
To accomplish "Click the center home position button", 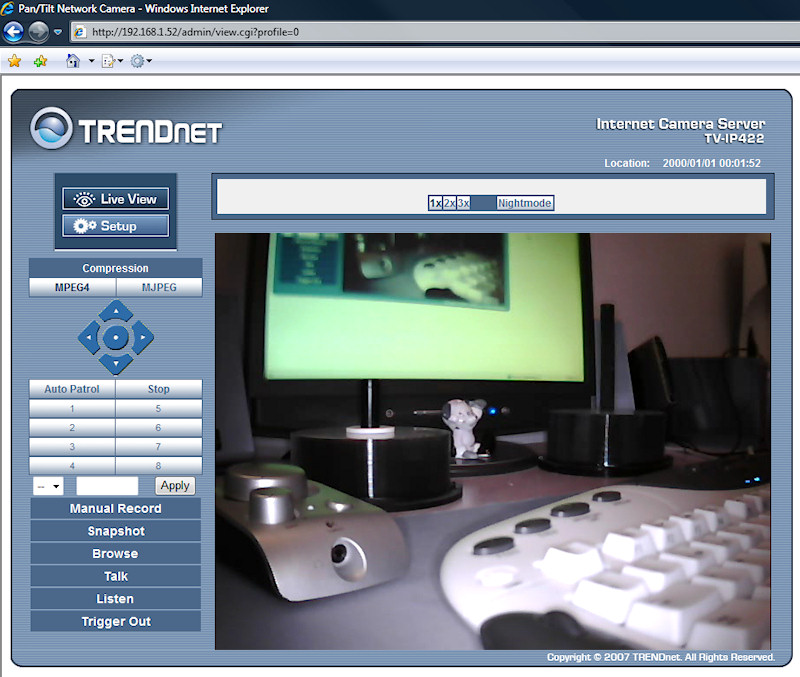I will pos(116,338).
